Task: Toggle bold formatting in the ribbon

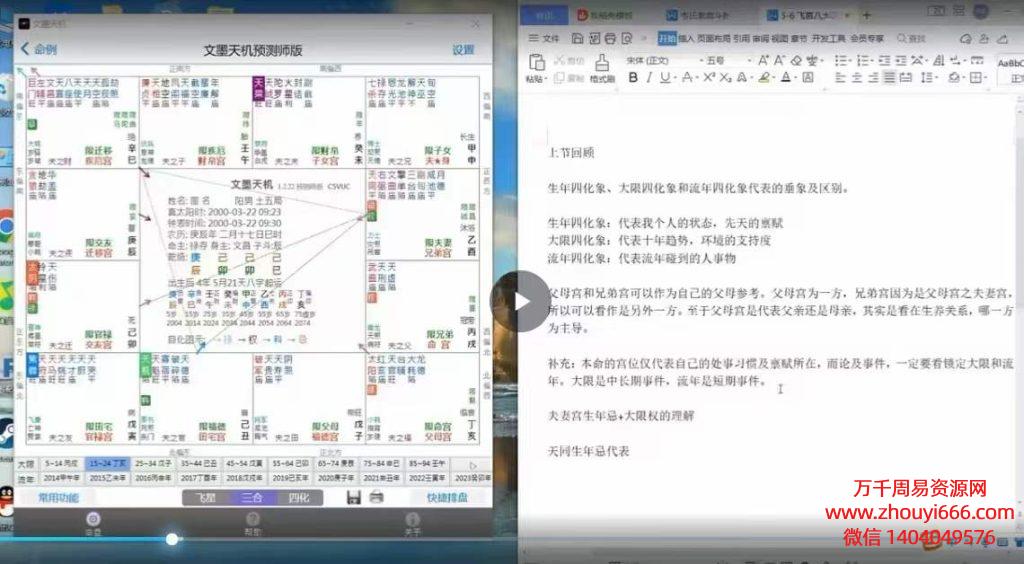Action: (632, 77)
